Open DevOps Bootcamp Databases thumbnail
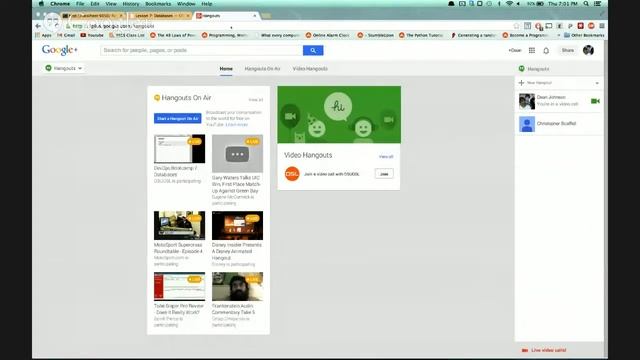The image size is (640, 360). (x=180, y=149)
